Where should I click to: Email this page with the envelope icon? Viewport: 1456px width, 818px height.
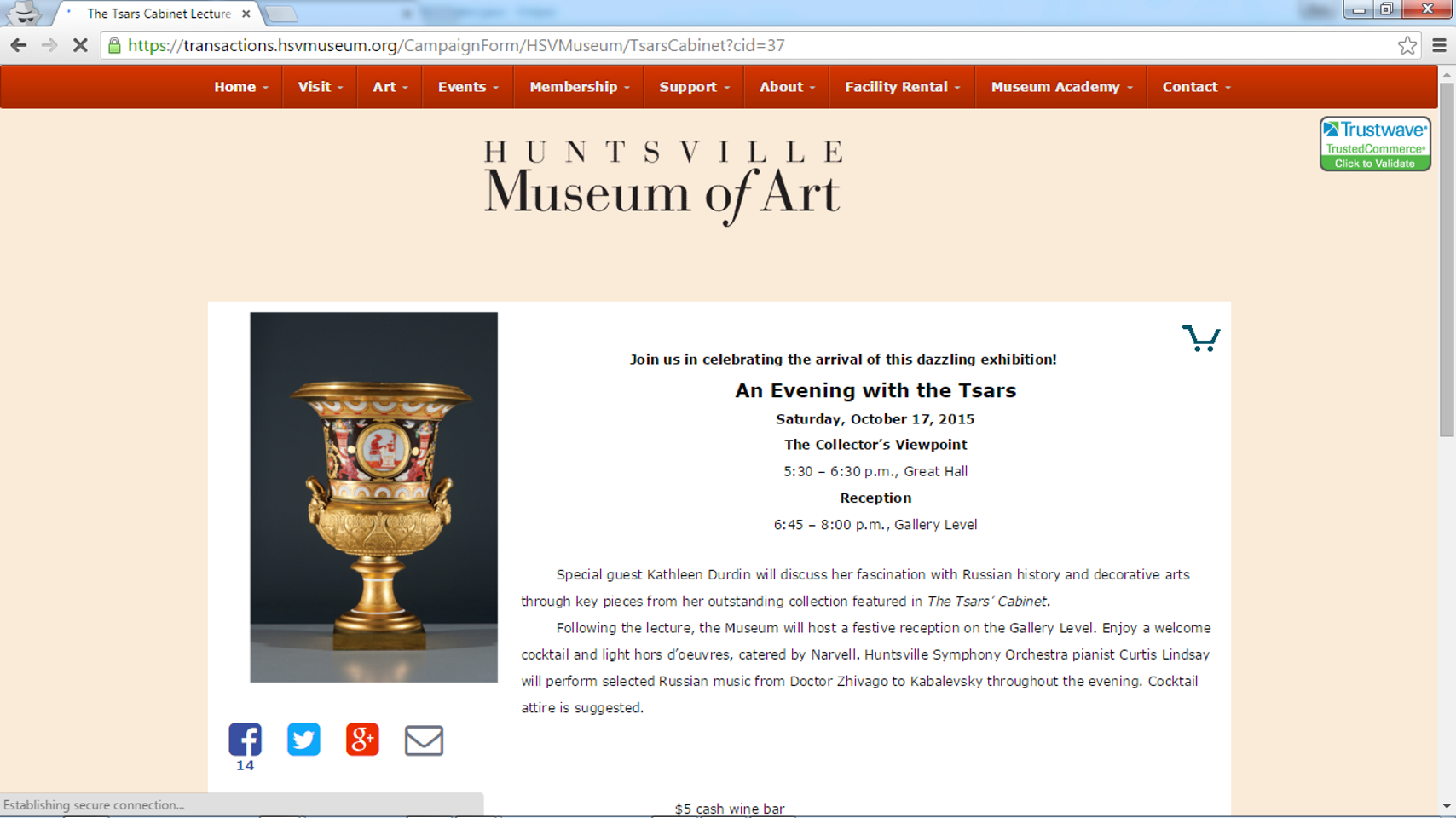[x=424, y=740]
